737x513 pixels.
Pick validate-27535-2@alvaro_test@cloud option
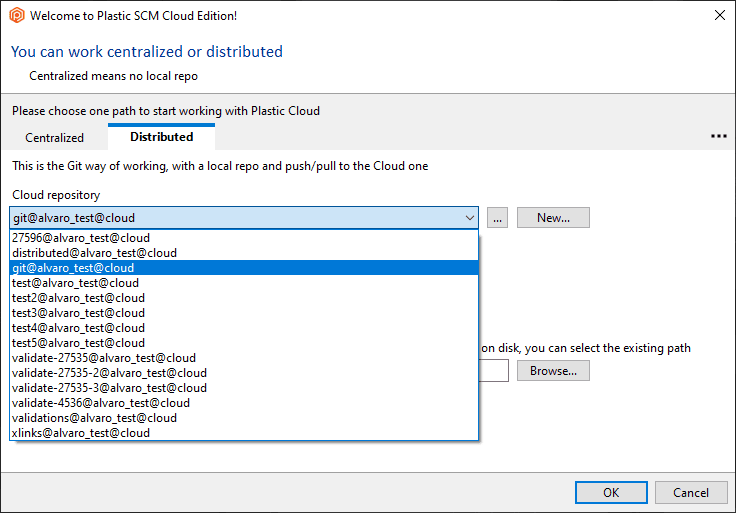[x=244, y=373]
